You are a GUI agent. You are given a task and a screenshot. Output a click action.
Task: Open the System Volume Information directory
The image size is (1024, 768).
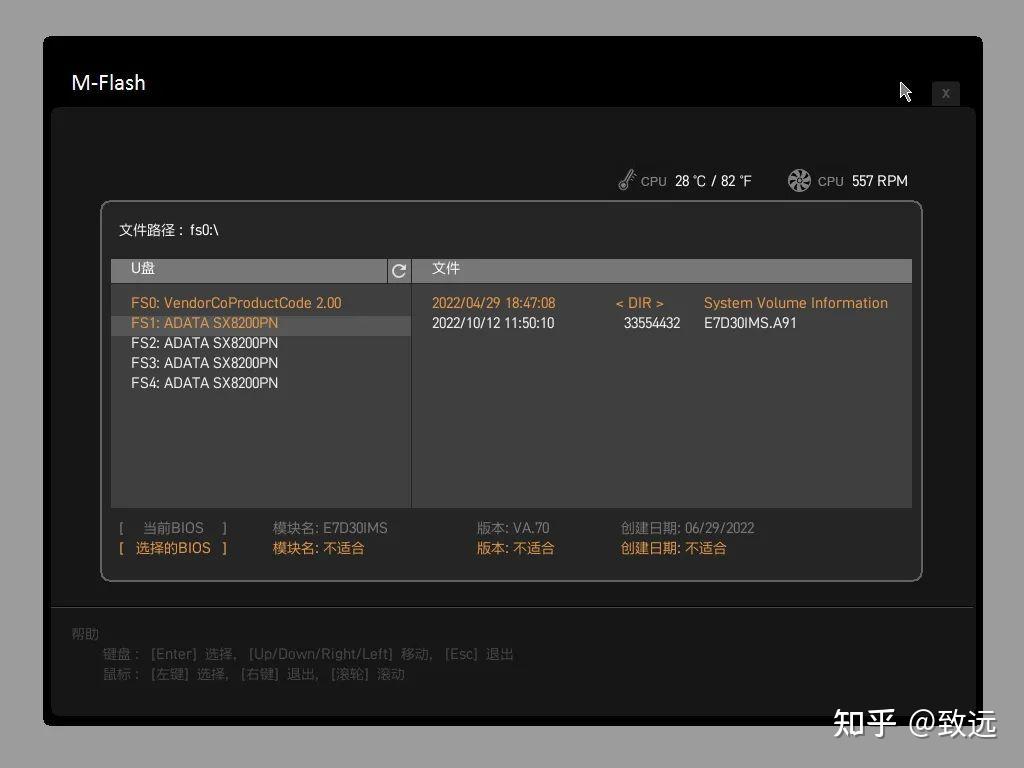(x=795, y=302)
